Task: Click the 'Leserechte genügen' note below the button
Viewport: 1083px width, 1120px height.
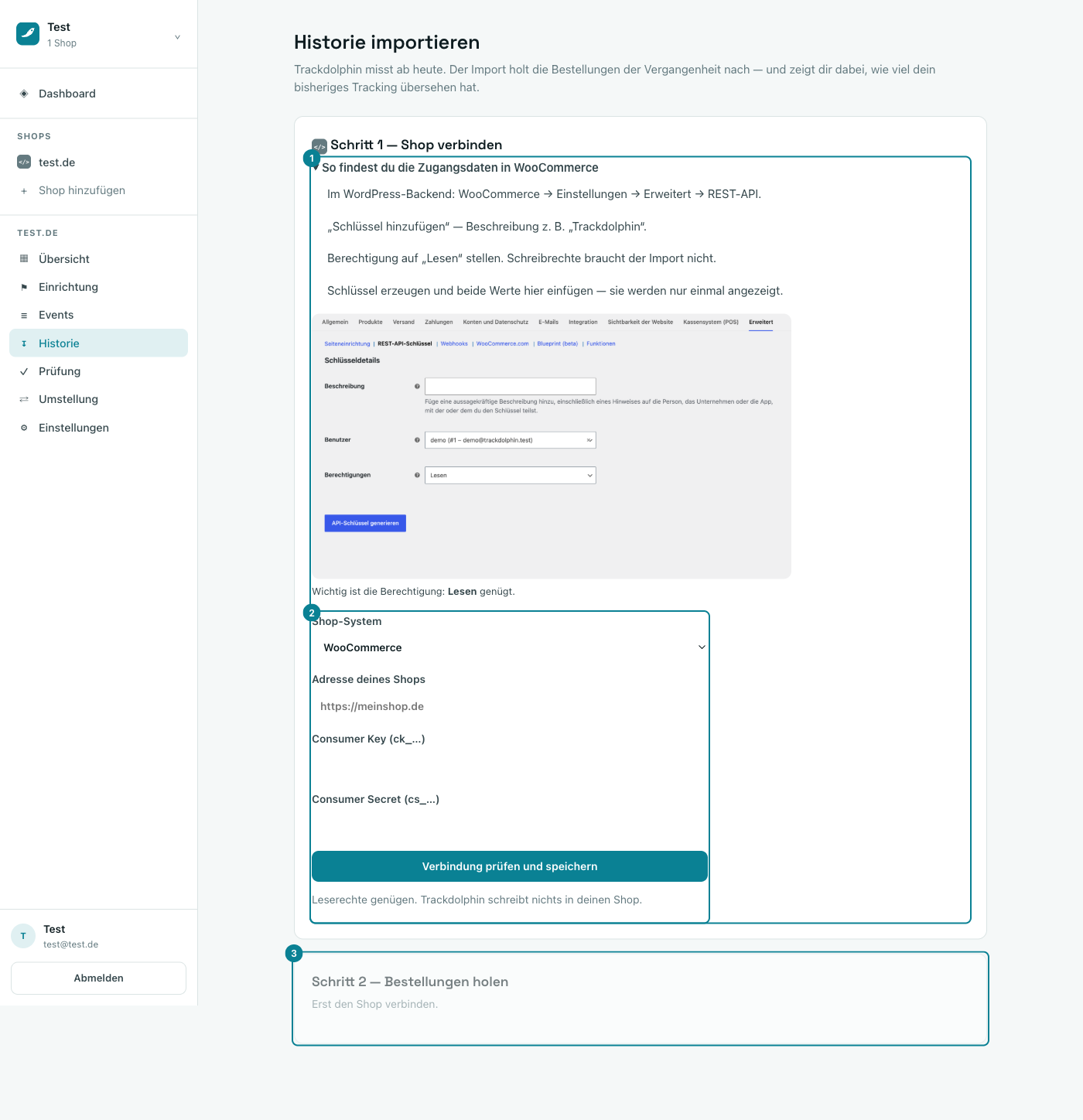Action: pos(477,900)
